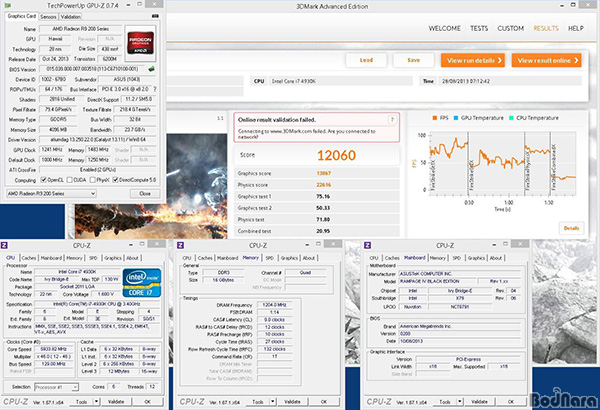Open the Processor #1 selection dropdown
This screenshot has width=600, height=410.
click(57, 387)
